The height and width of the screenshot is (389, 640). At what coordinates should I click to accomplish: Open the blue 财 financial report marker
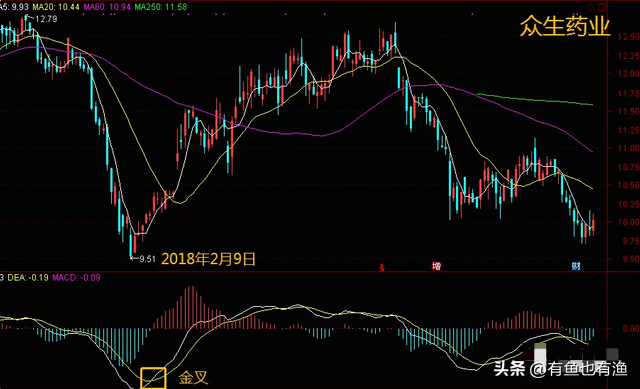[576, 266]
